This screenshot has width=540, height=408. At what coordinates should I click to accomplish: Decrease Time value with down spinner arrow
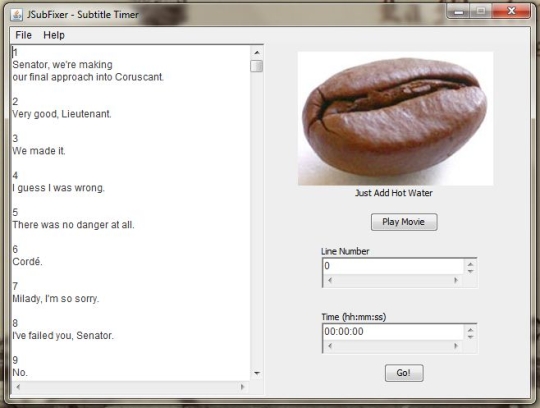(x=470, y=337)
